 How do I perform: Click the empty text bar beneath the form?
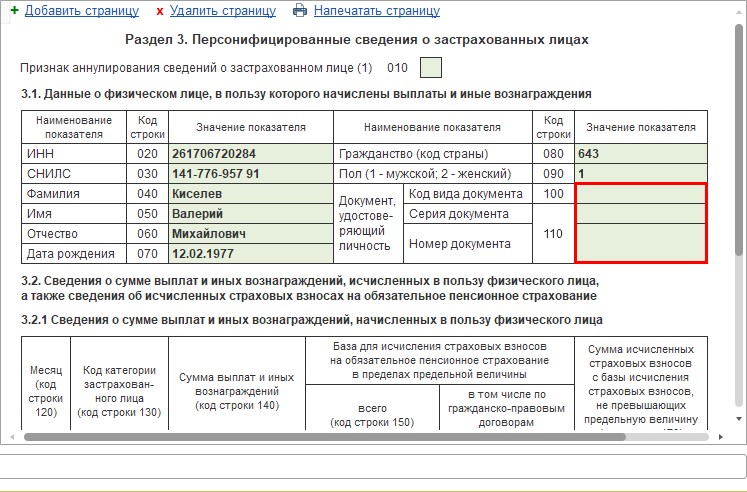point(374,466)
